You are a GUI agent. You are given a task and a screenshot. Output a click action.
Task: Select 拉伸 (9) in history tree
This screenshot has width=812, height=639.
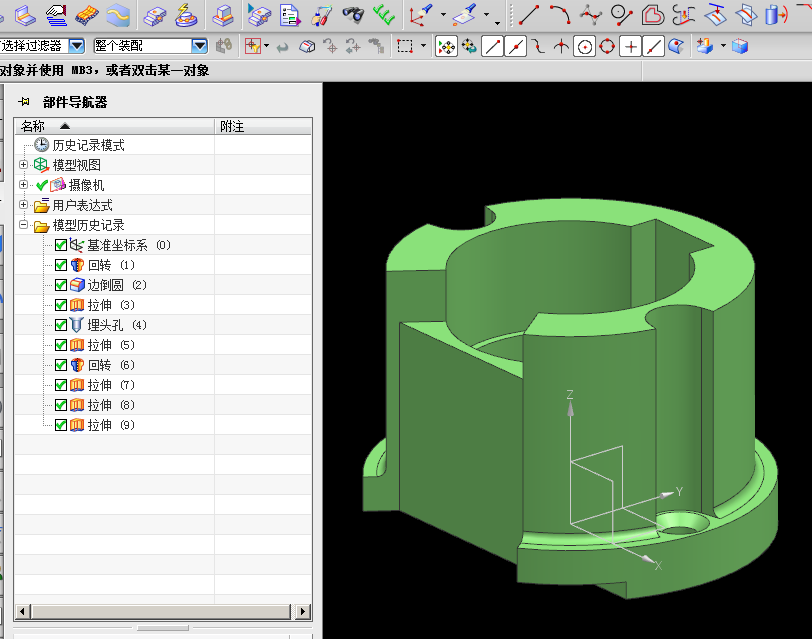point(99,425)
